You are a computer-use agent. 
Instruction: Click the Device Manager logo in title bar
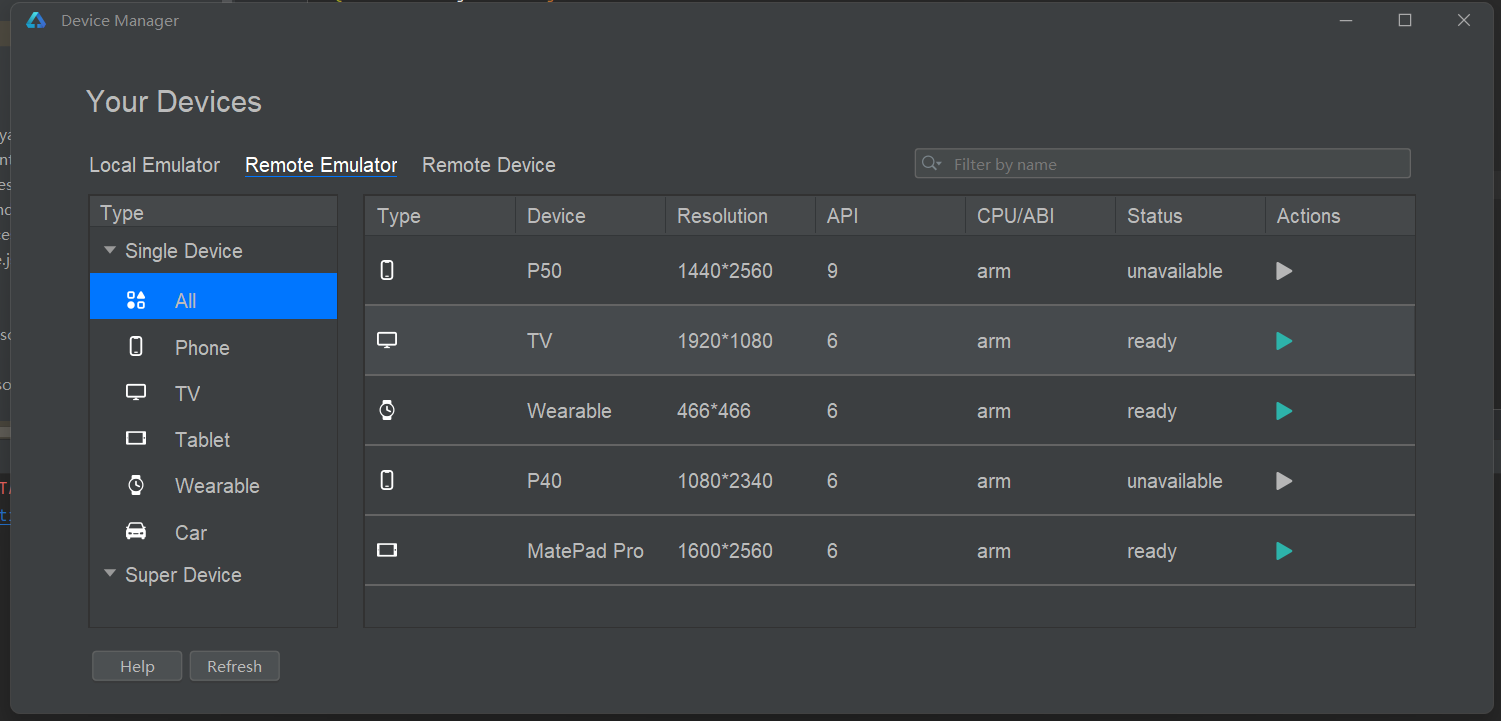(x=36, y=20)
